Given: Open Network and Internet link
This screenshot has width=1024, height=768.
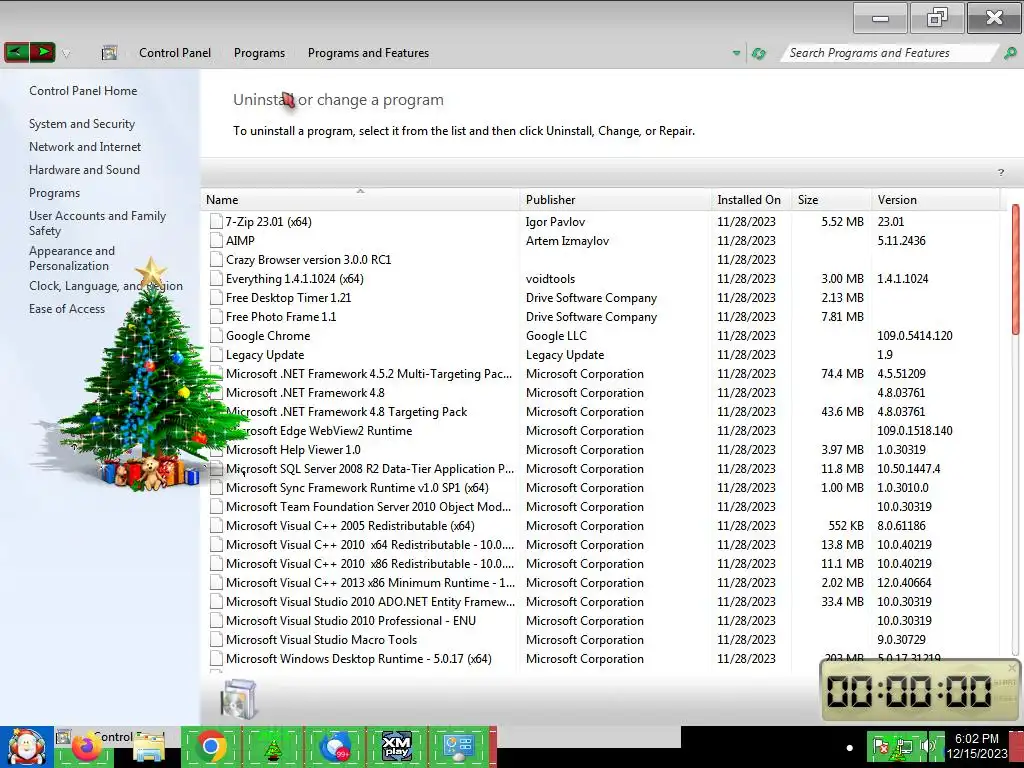Looking at the screenshot, I should [85, 147].
